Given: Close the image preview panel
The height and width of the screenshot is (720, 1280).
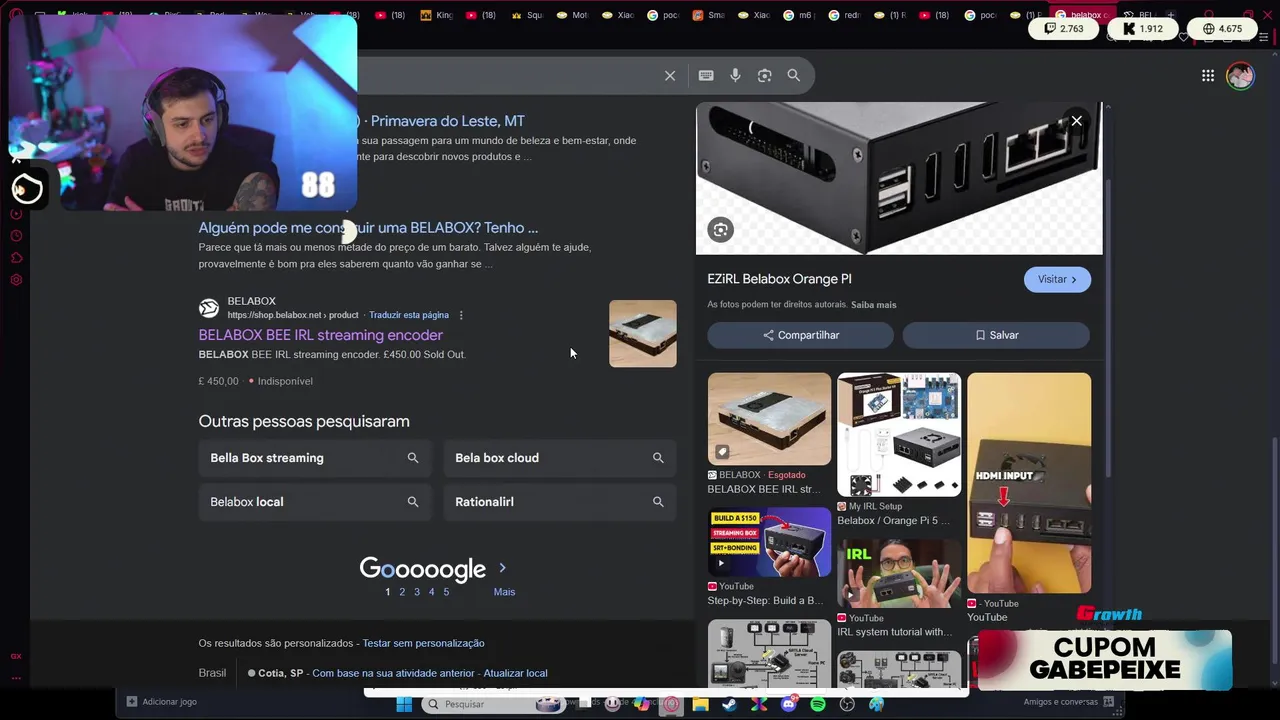Looking at the screenshot, I should [1076, 121].
